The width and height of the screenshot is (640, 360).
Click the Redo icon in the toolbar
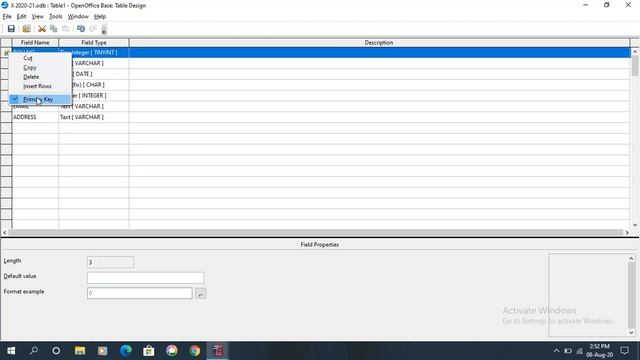pyautogui.click(x=93, y=29)
